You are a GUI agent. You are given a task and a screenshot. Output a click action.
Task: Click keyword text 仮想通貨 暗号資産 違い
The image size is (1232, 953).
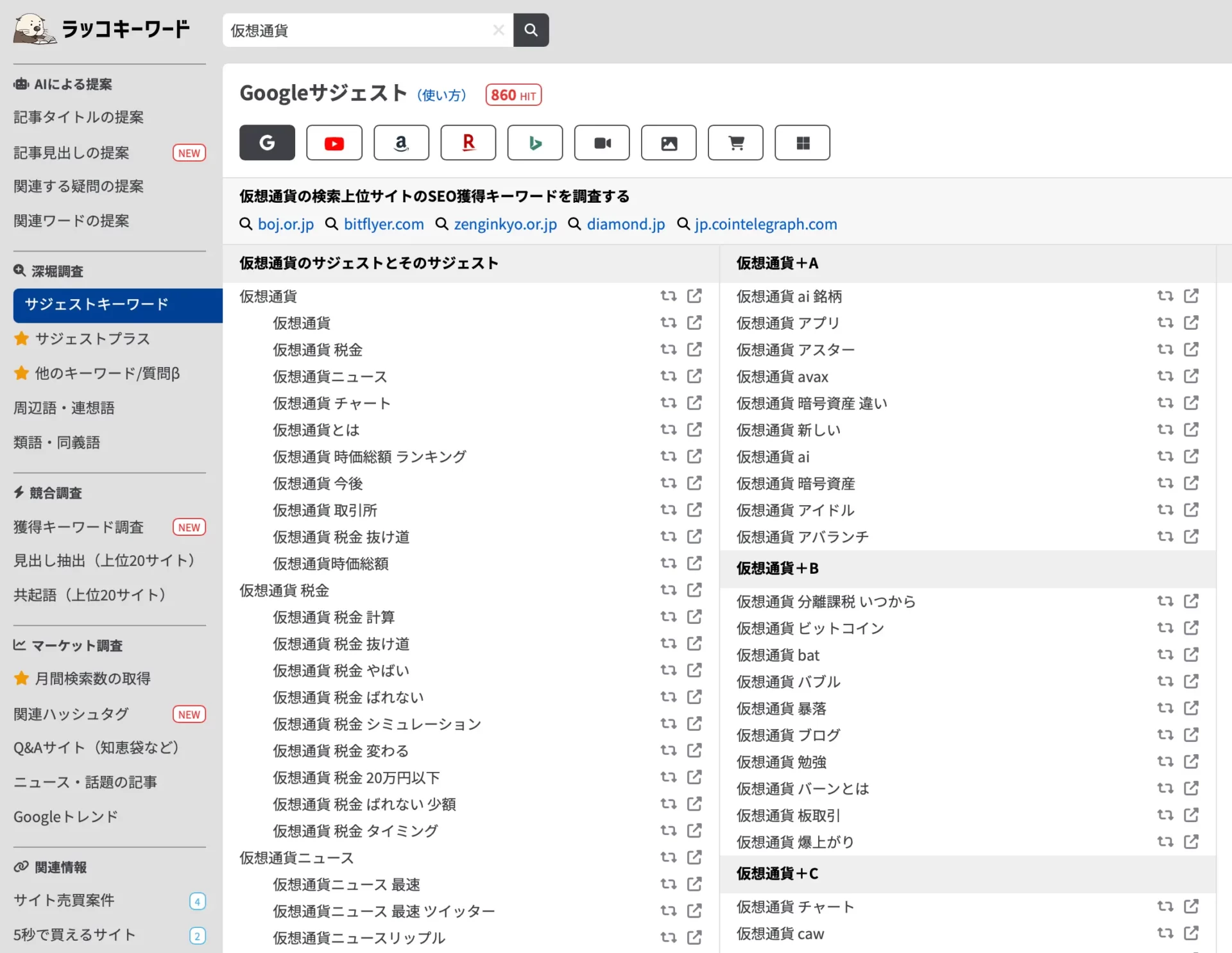pos(812,404)
